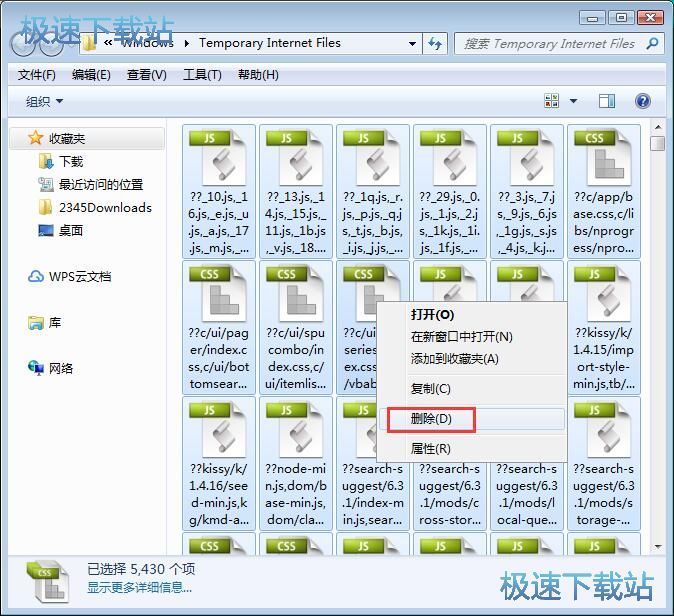The height and width of the screenshot is (616, 674).
Task: Select 网络 in the navigation pane
Action: pos(61,368)
